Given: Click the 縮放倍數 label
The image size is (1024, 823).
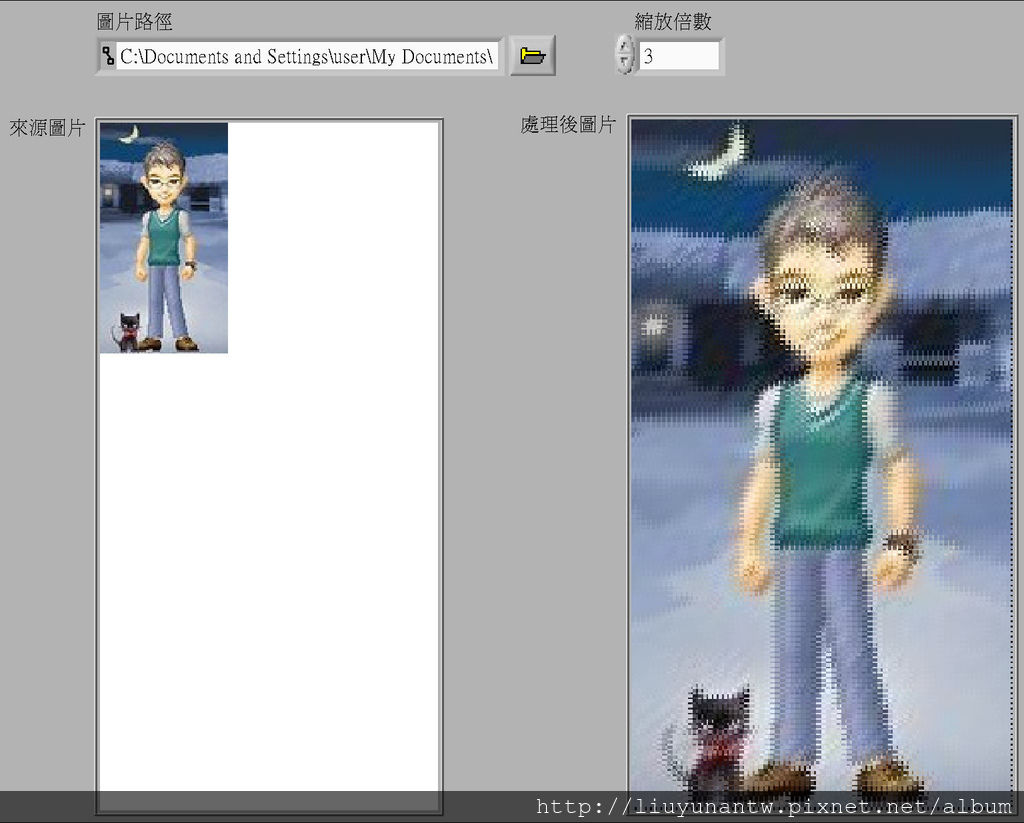Looking at the screenshot, I should tap(673, 22).
